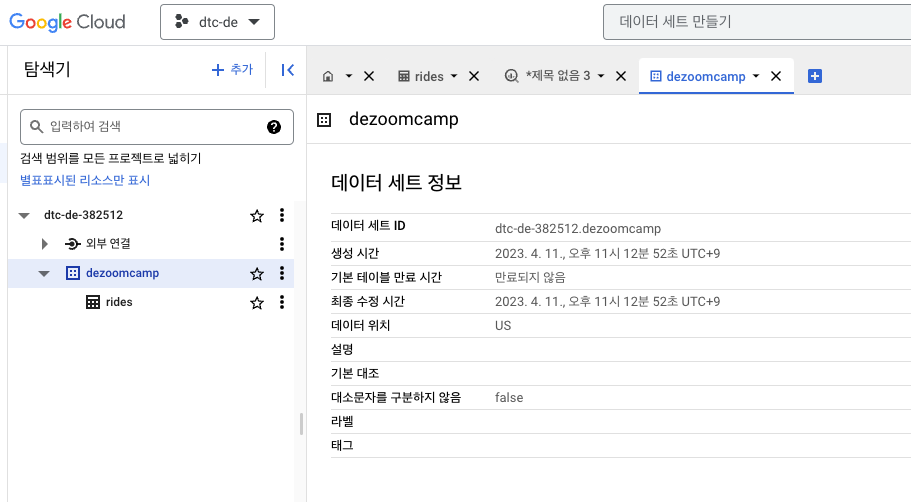Switch to the rides tab
Image resolution: width=911 pixels, height=502 pixels.
pos(421,76)
